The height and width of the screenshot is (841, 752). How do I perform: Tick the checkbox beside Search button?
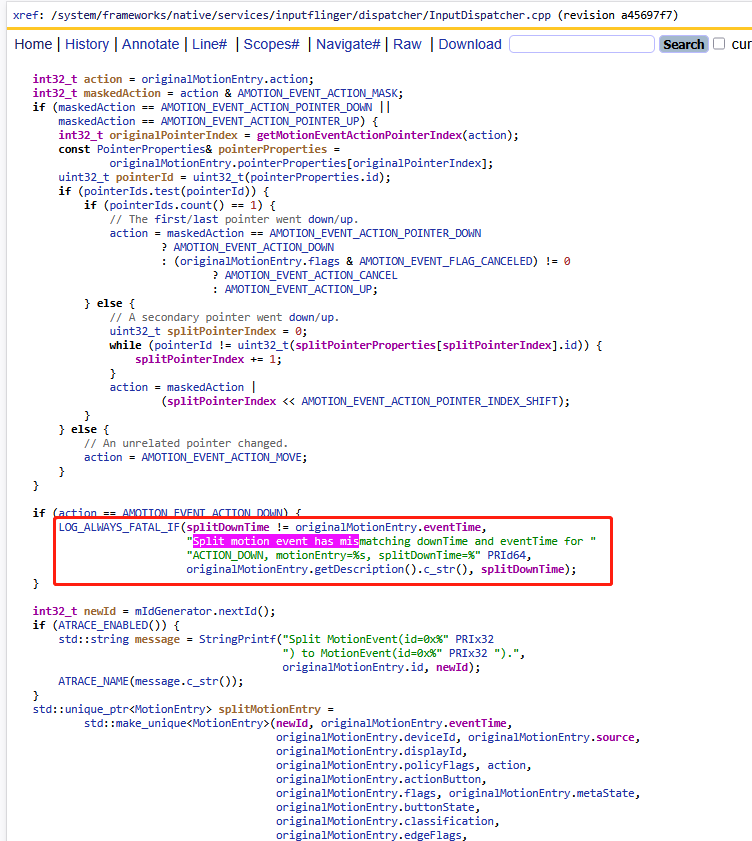click(x=719, y=43)
